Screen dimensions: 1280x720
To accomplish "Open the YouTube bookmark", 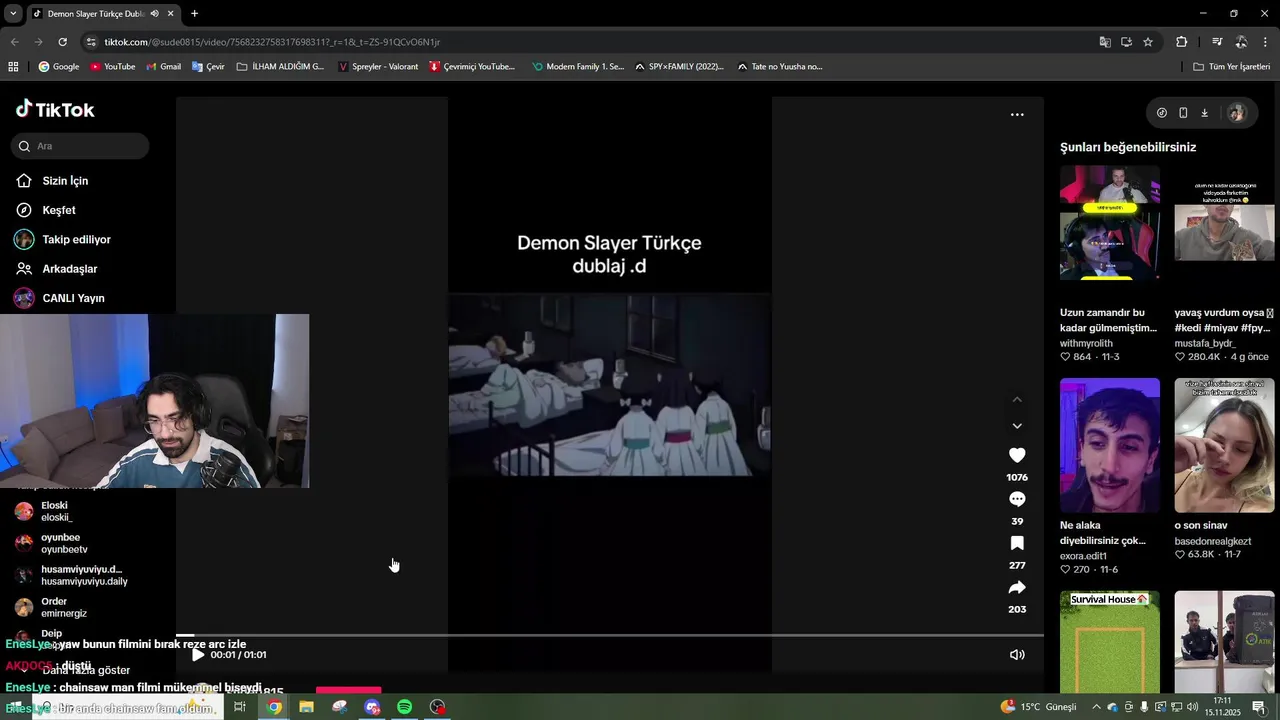I will click(x=112, y=67).
